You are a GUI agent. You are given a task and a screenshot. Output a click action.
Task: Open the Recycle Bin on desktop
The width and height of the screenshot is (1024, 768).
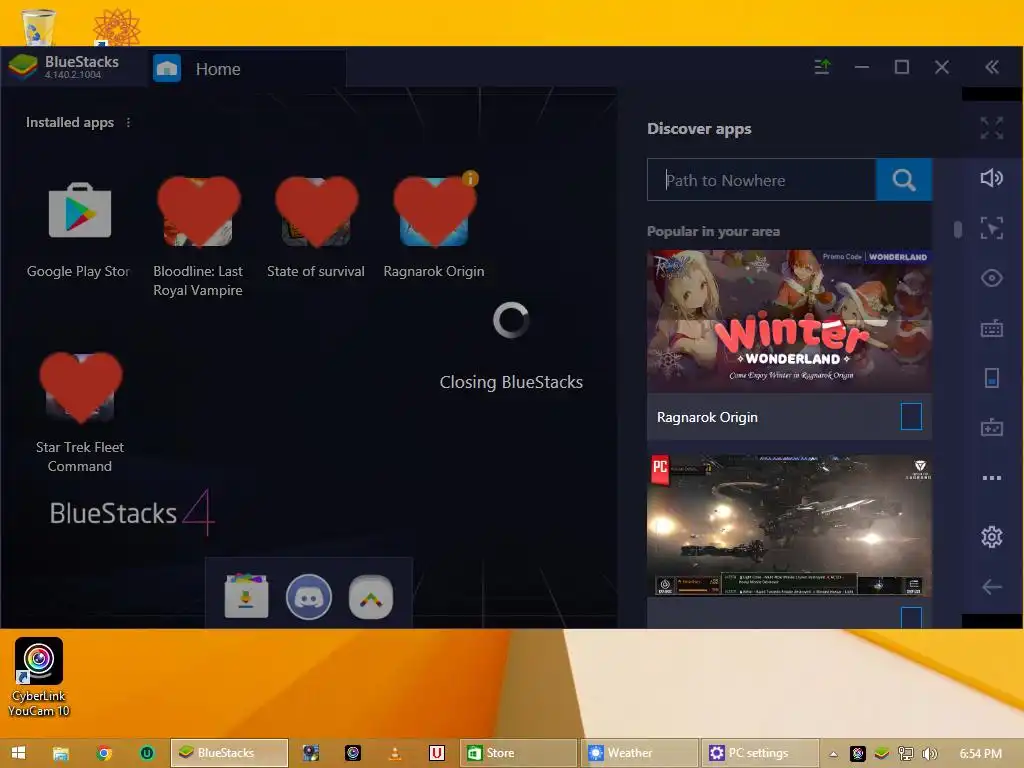coord(38,27)
